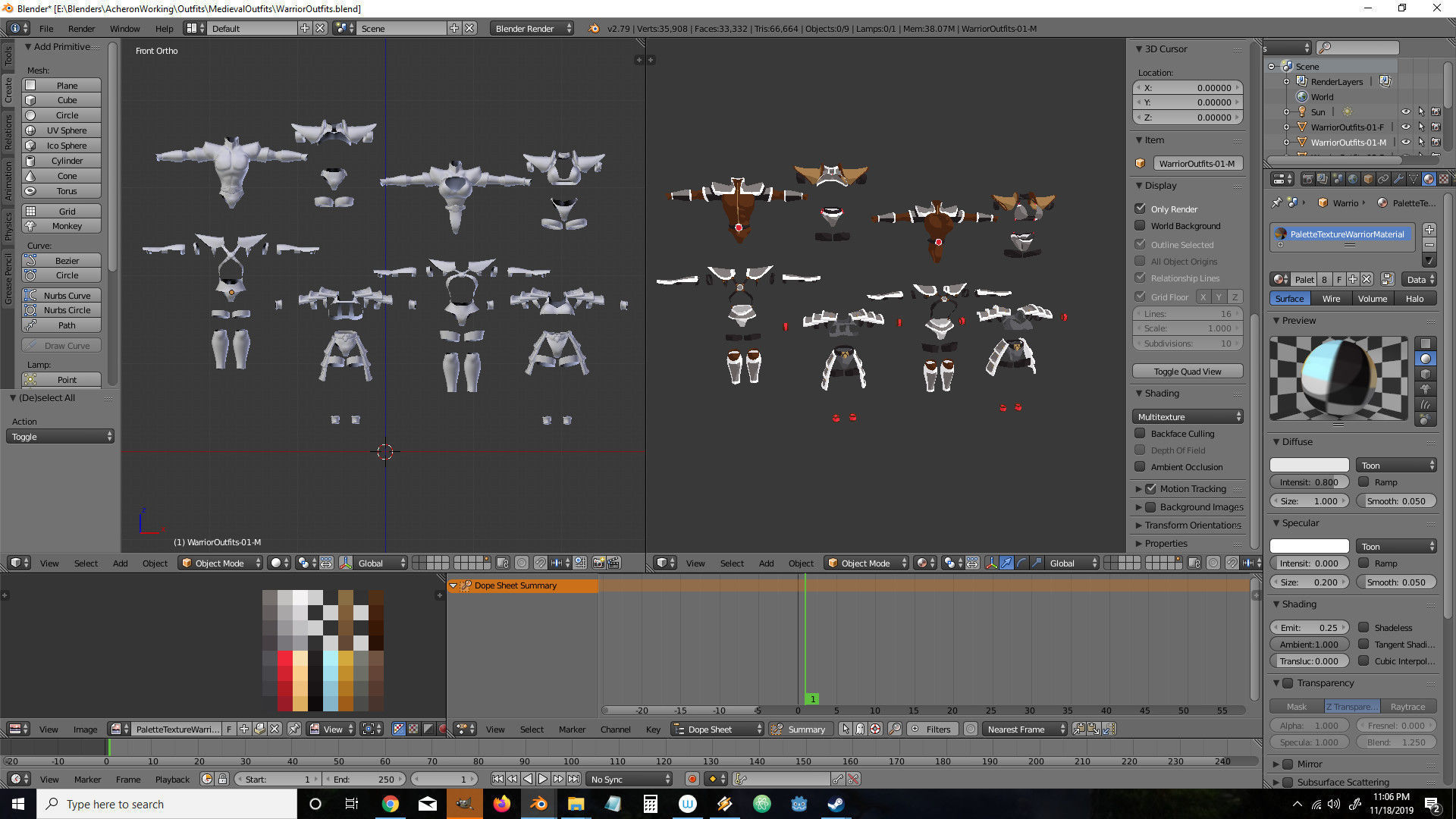Click the timeline play animation button
This screenshot has width=1456, height=819.
[543, 779]
